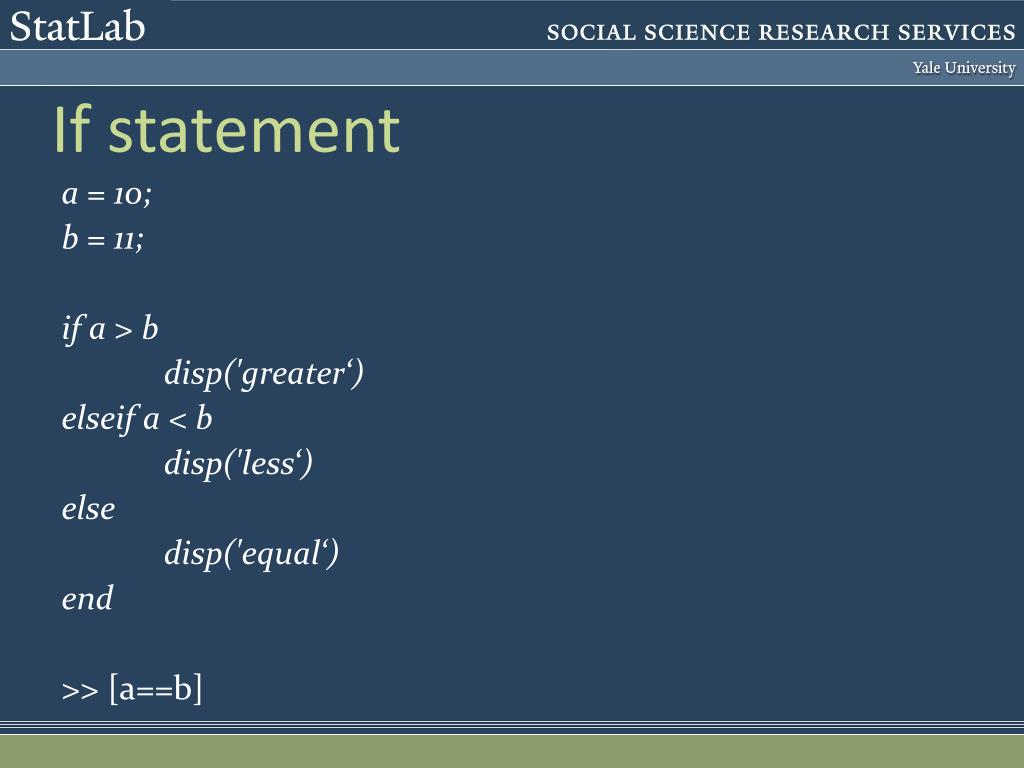This screenshot has height=768, width=1024.
Task: Click the StatLab logo text
Action: 77,27
